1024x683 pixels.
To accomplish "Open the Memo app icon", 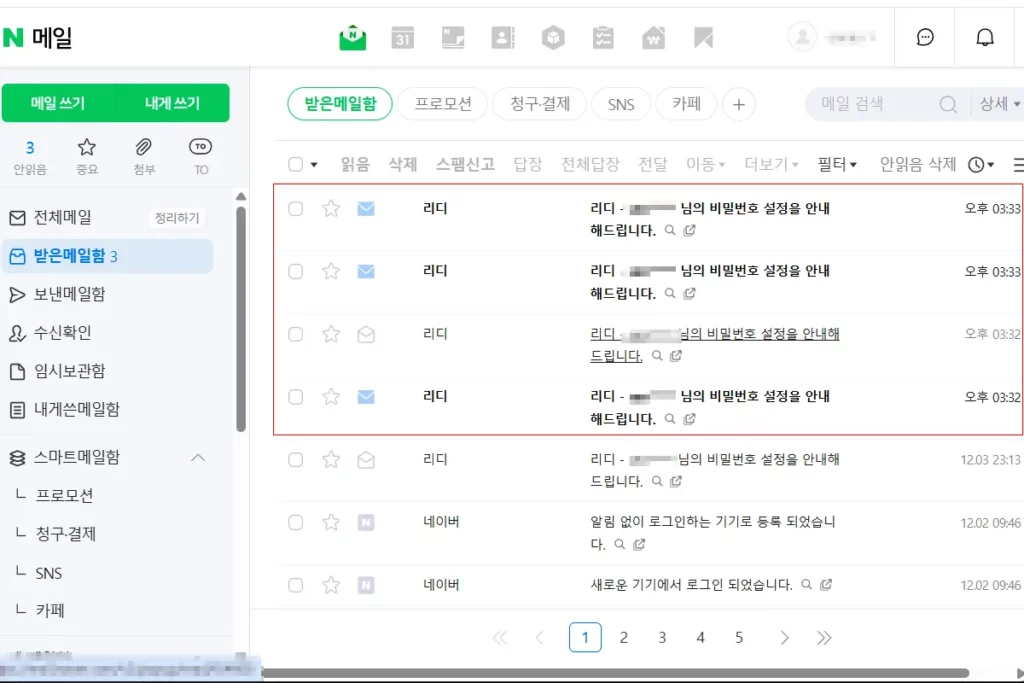I will (453, 38).
